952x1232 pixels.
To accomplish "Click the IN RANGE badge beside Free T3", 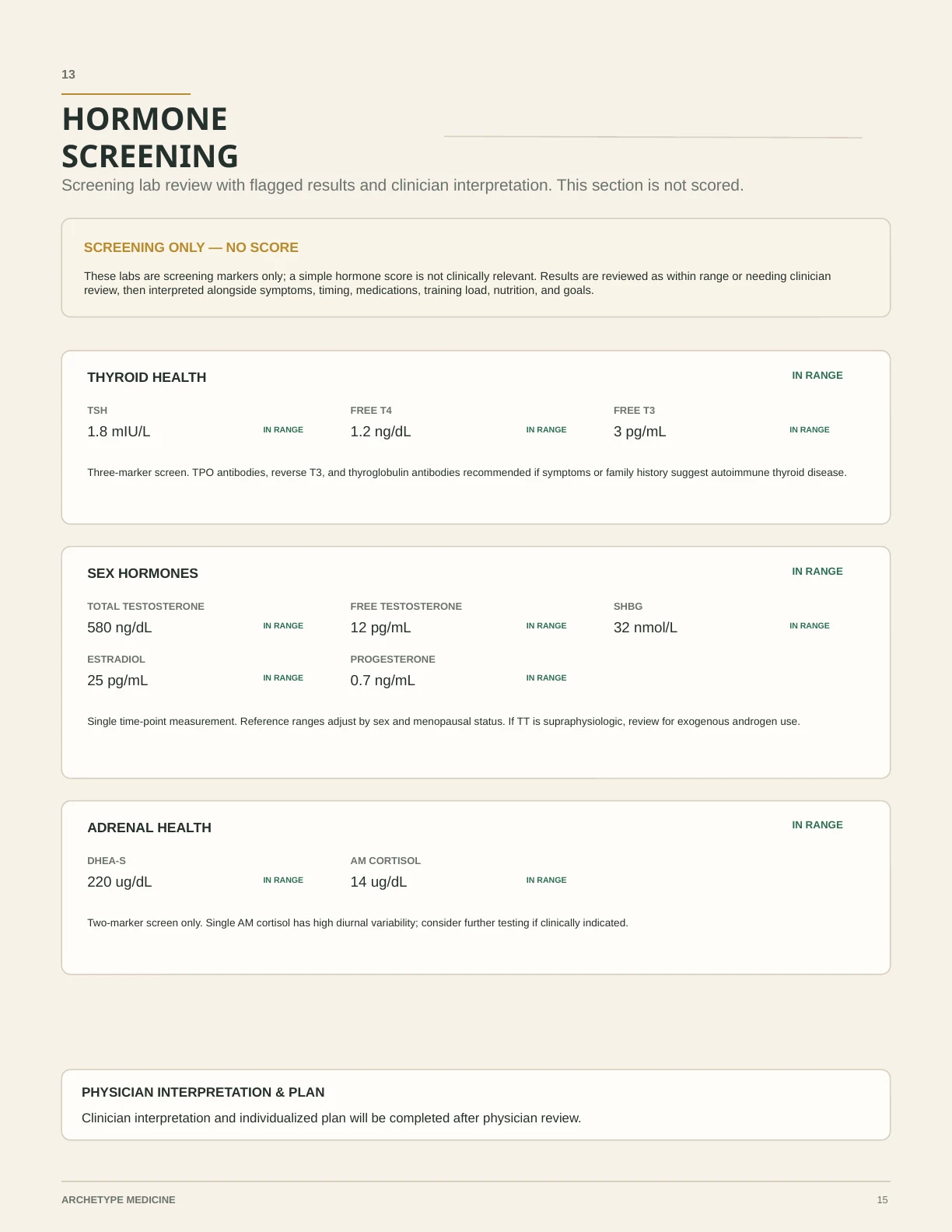I will (810, 430).
